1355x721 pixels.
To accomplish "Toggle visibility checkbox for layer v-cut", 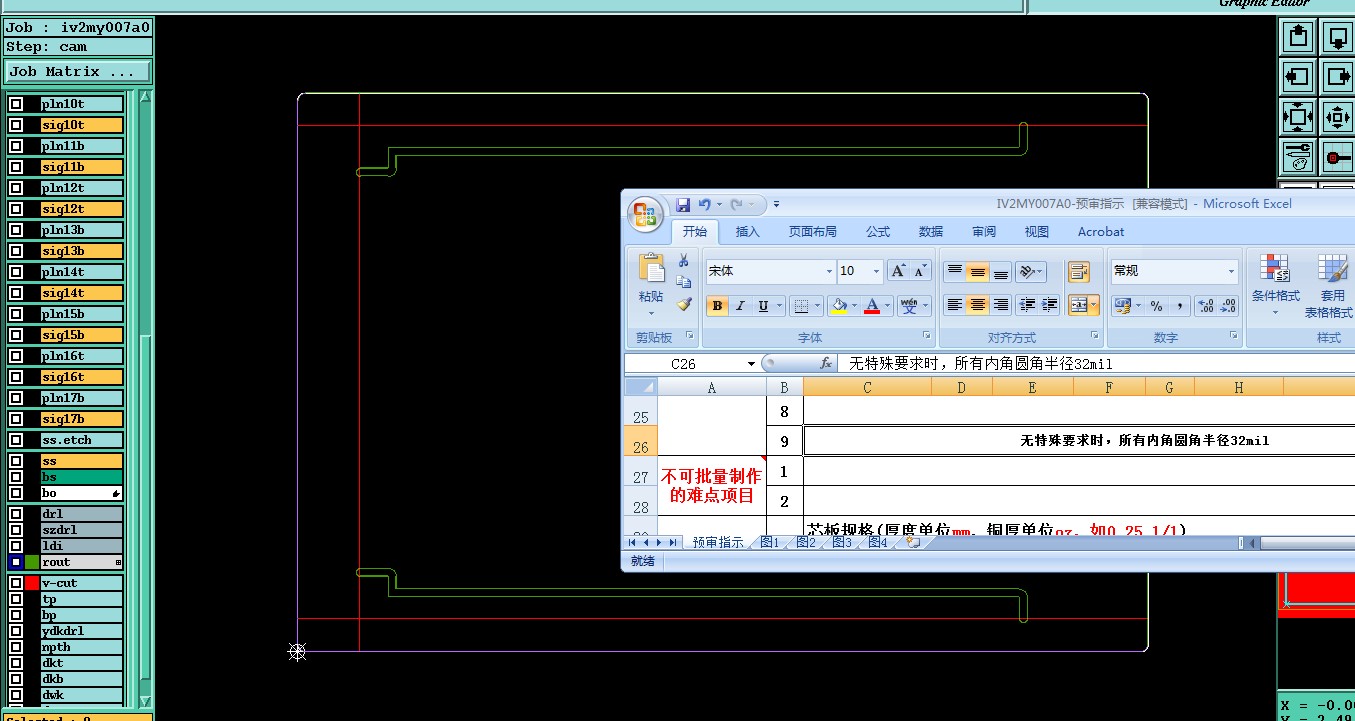I will (x=16, y=583).
